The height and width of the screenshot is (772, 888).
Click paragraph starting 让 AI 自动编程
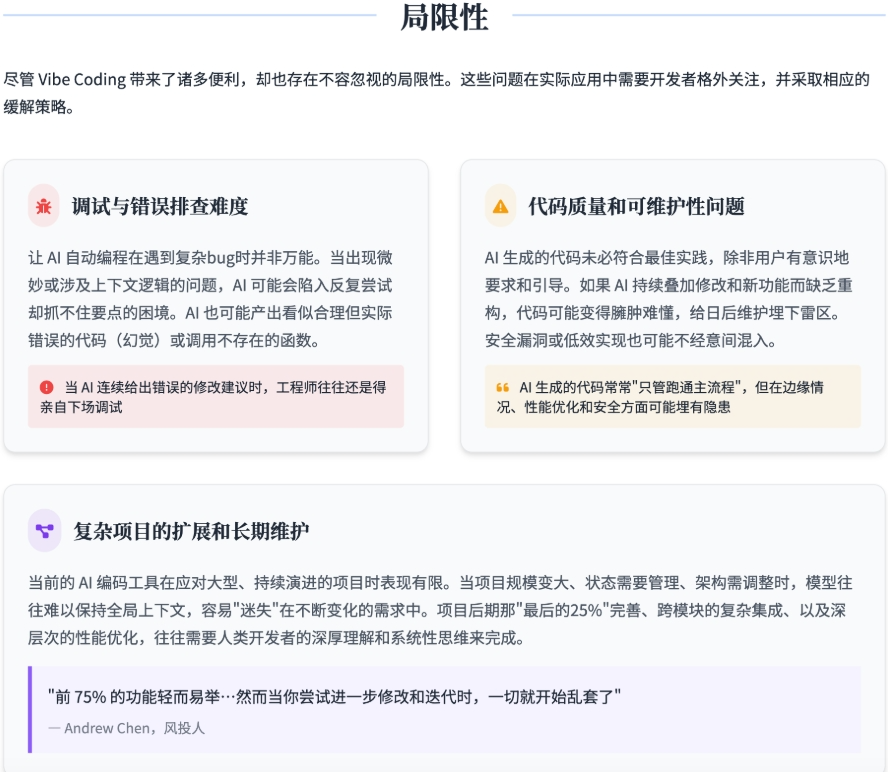(x=210, y=299)
